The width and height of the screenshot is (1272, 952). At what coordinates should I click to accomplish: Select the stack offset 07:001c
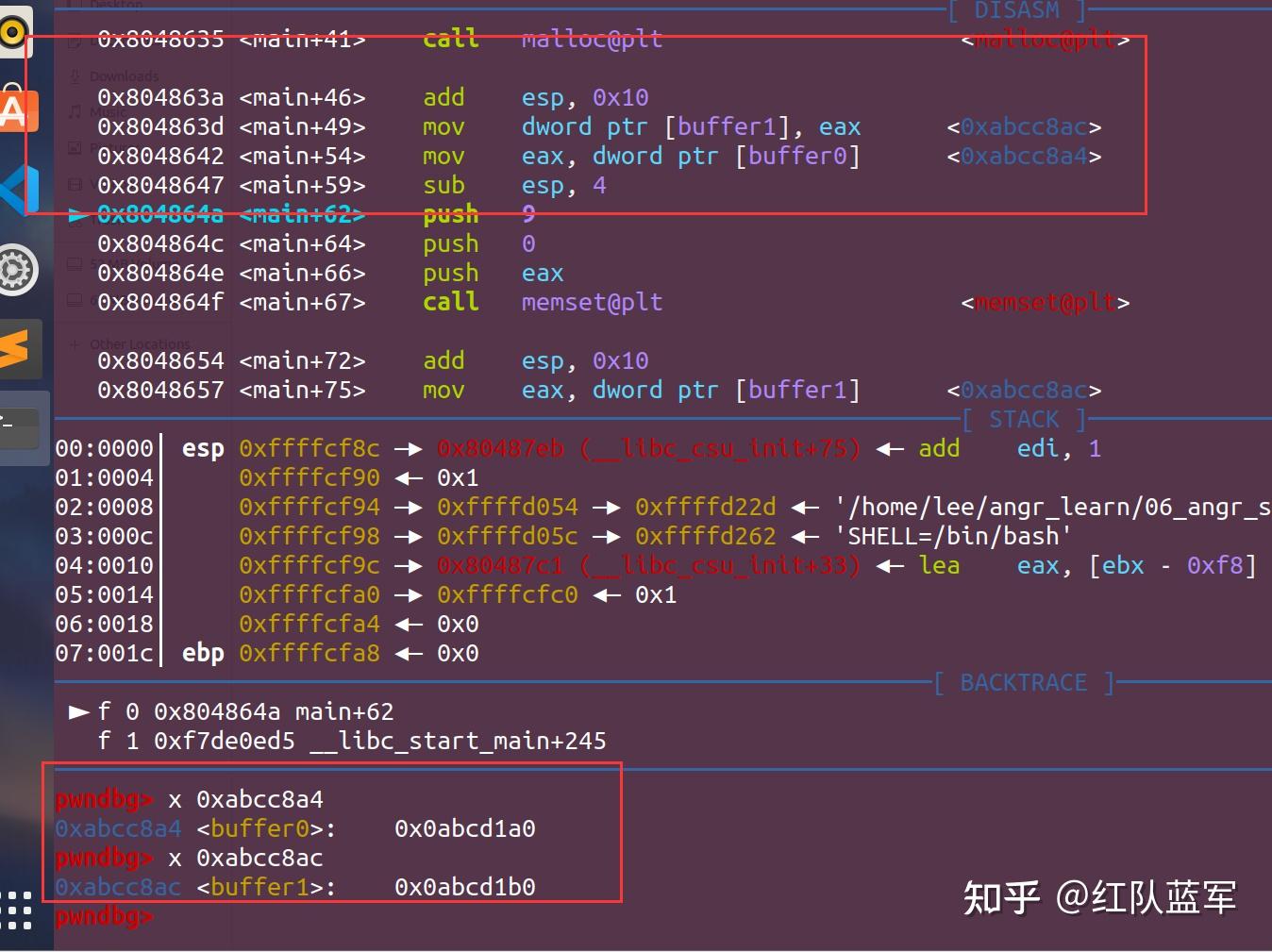[104, 653]
